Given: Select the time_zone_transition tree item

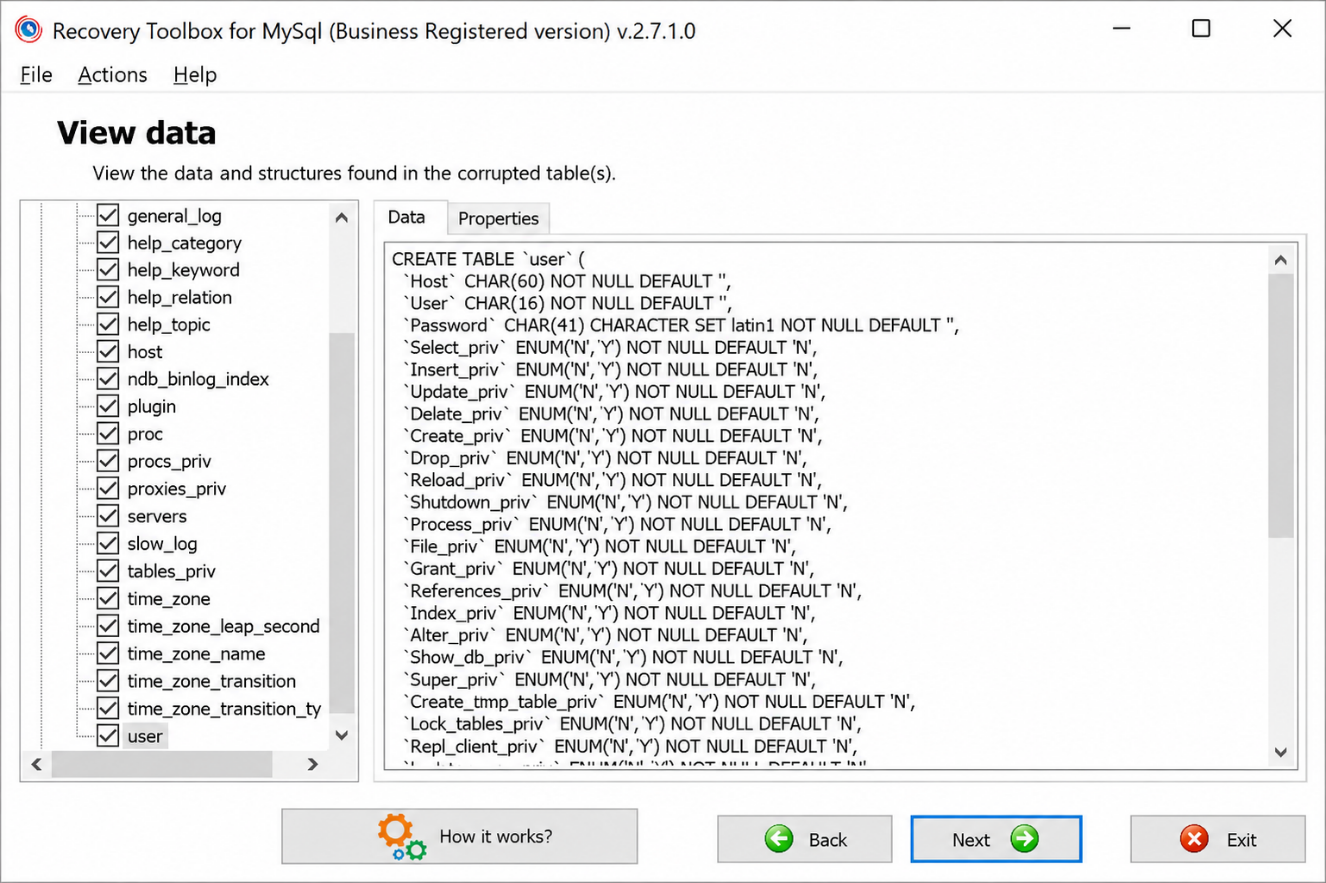Looking at the screenshot, I should coord(211,681).
